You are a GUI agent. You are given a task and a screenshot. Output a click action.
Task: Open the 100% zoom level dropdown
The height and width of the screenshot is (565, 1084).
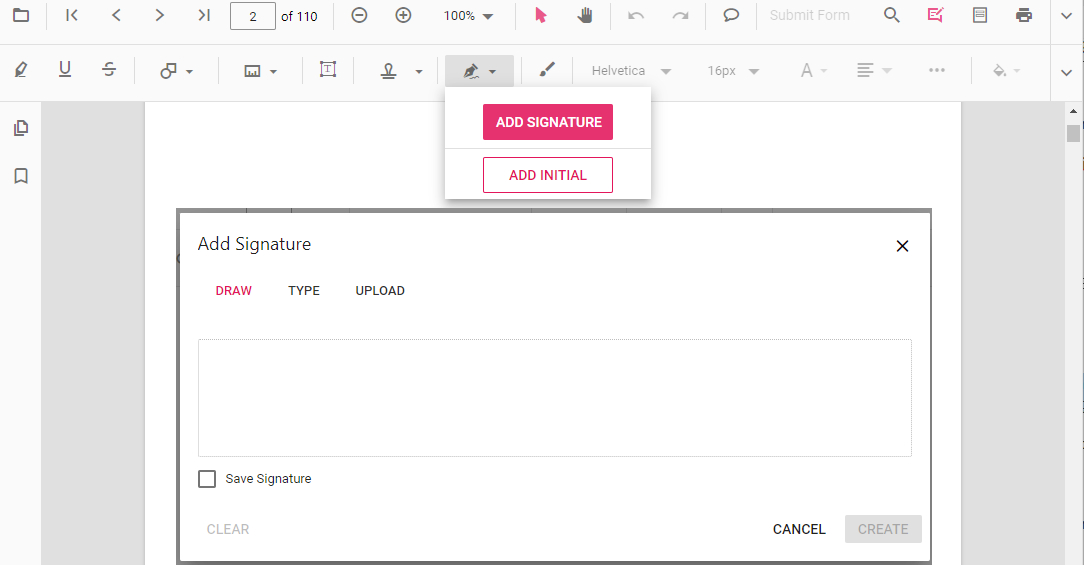(468, 15)
